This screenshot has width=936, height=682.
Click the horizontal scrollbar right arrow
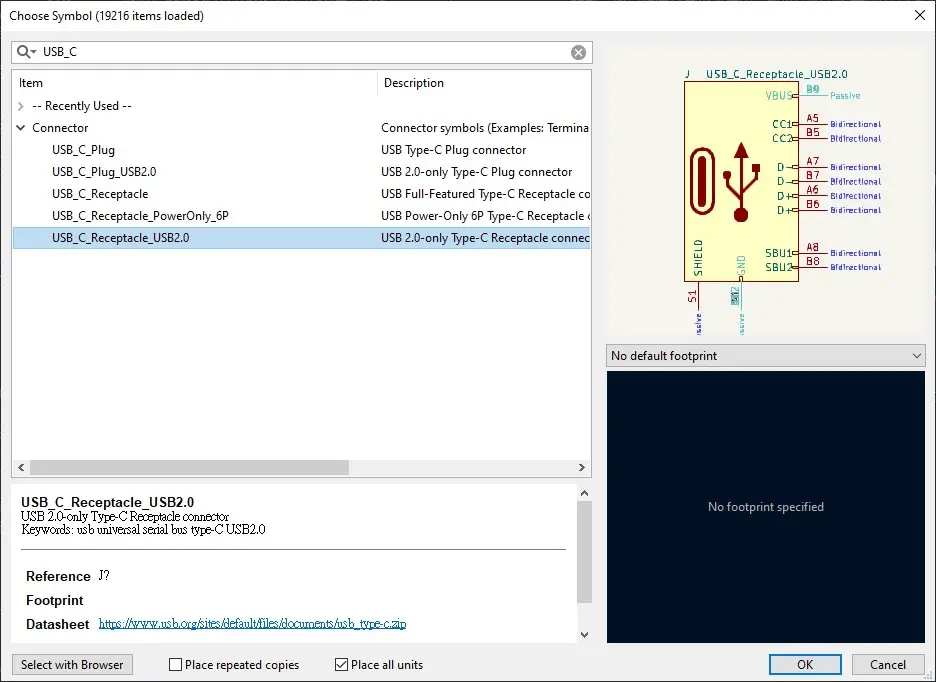click(581, 468)
